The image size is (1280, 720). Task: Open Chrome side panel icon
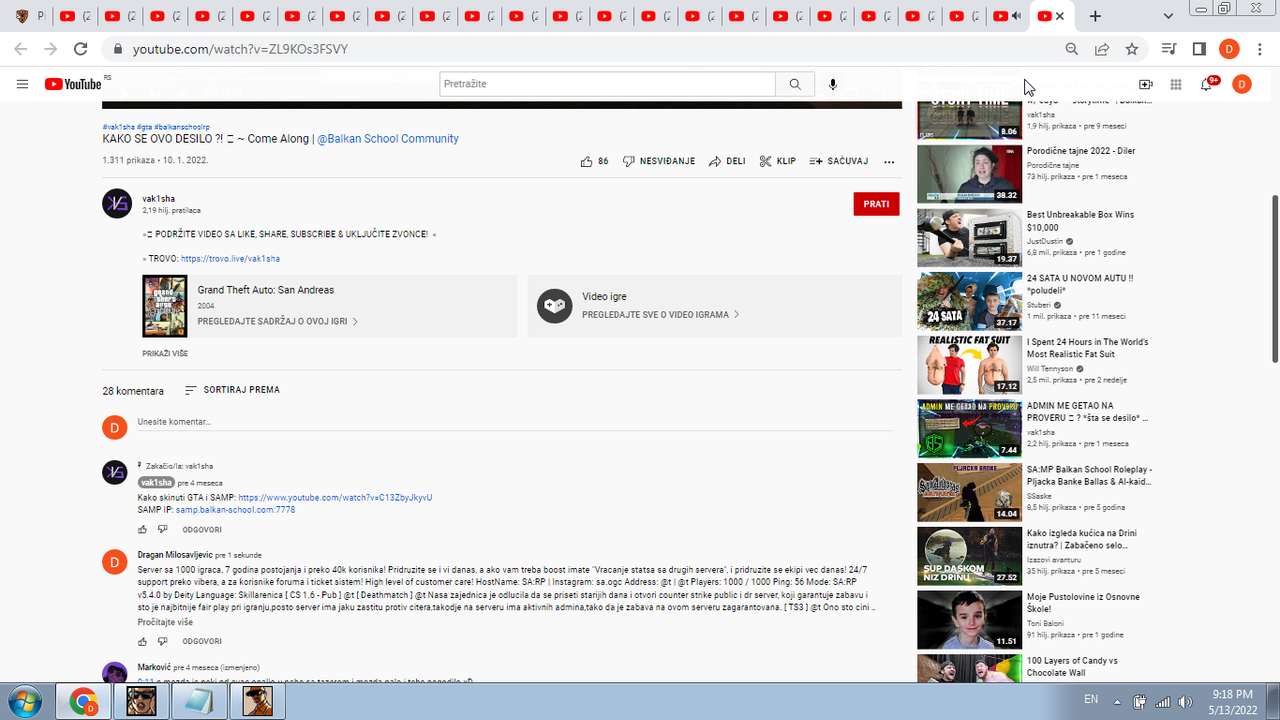(1199, 49)
